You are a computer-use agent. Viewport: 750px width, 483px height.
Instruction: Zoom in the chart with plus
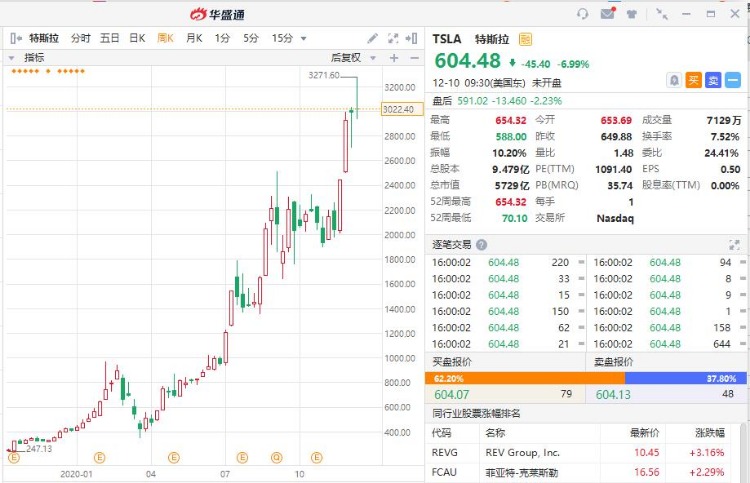tap(394, 58)
